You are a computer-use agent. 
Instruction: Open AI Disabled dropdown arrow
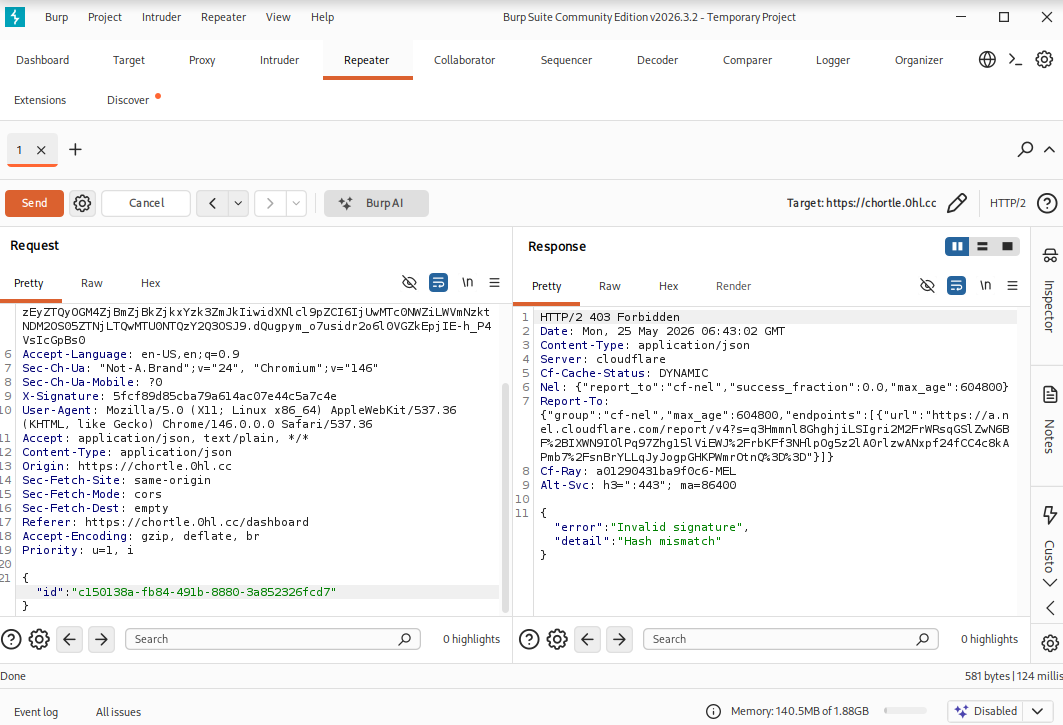1037,711
